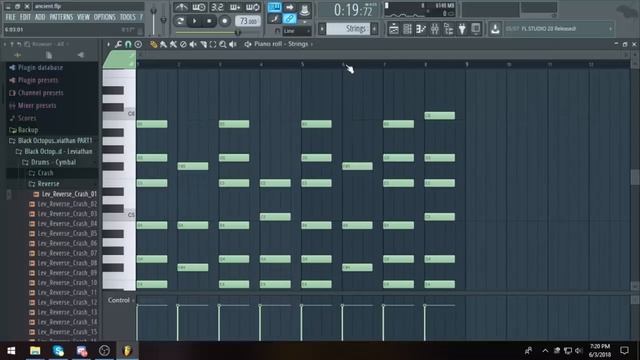Screen dimensions: 640x360
Task: Toggle the metronome
Action: tap(181, 7)
